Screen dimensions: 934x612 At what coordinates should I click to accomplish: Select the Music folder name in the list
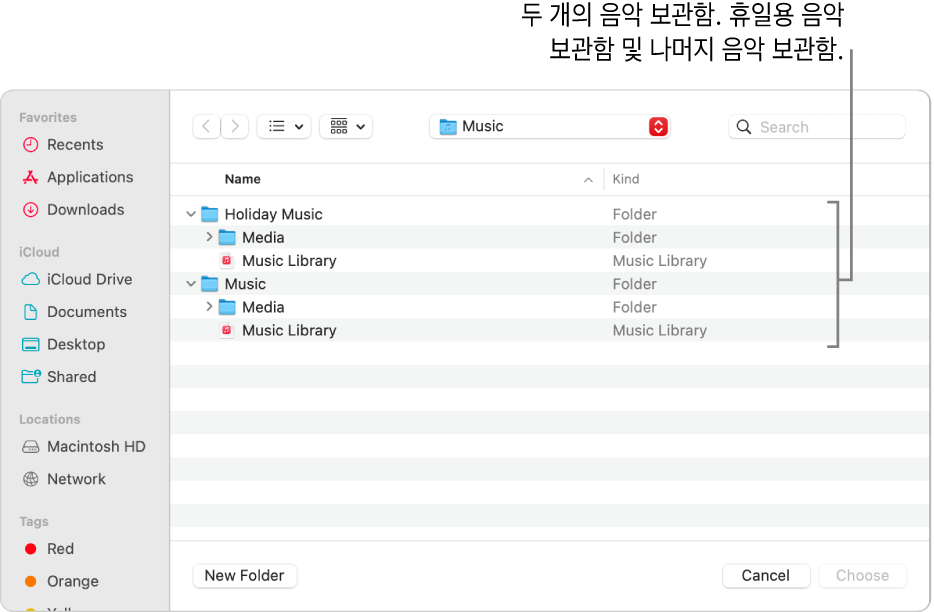click(x=245, y=284)
